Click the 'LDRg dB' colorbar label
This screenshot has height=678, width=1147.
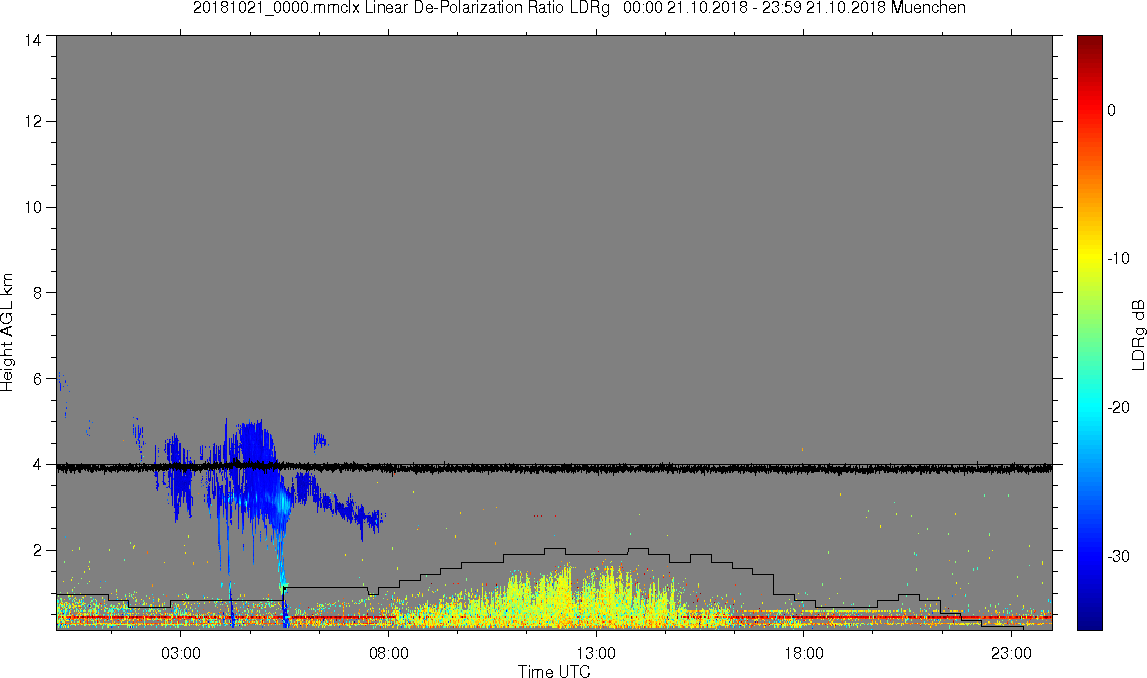1137,334
